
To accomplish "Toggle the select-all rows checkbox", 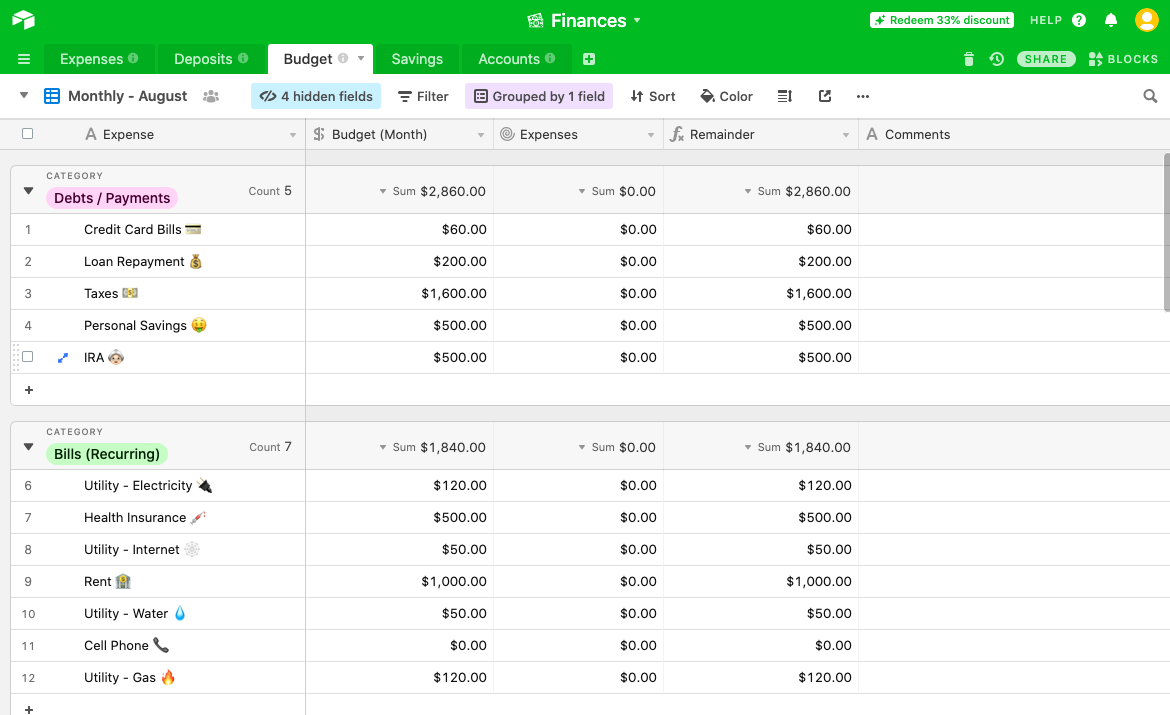I will pos(27,134).
